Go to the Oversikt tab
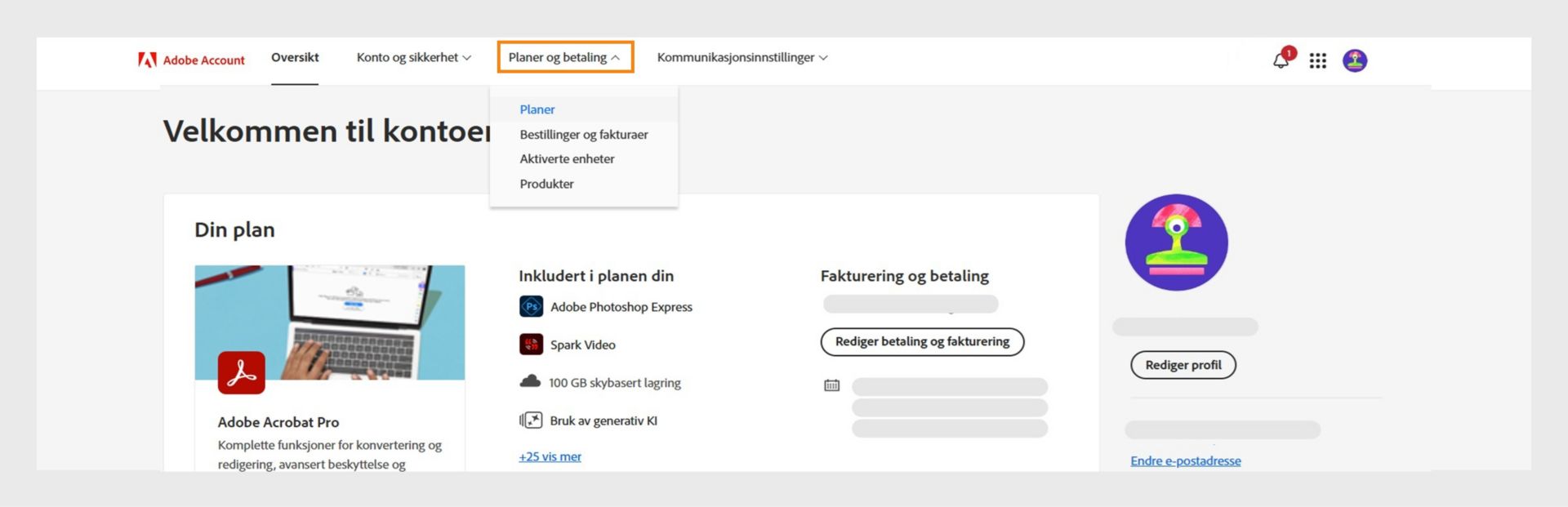 [x=295, y=57]
